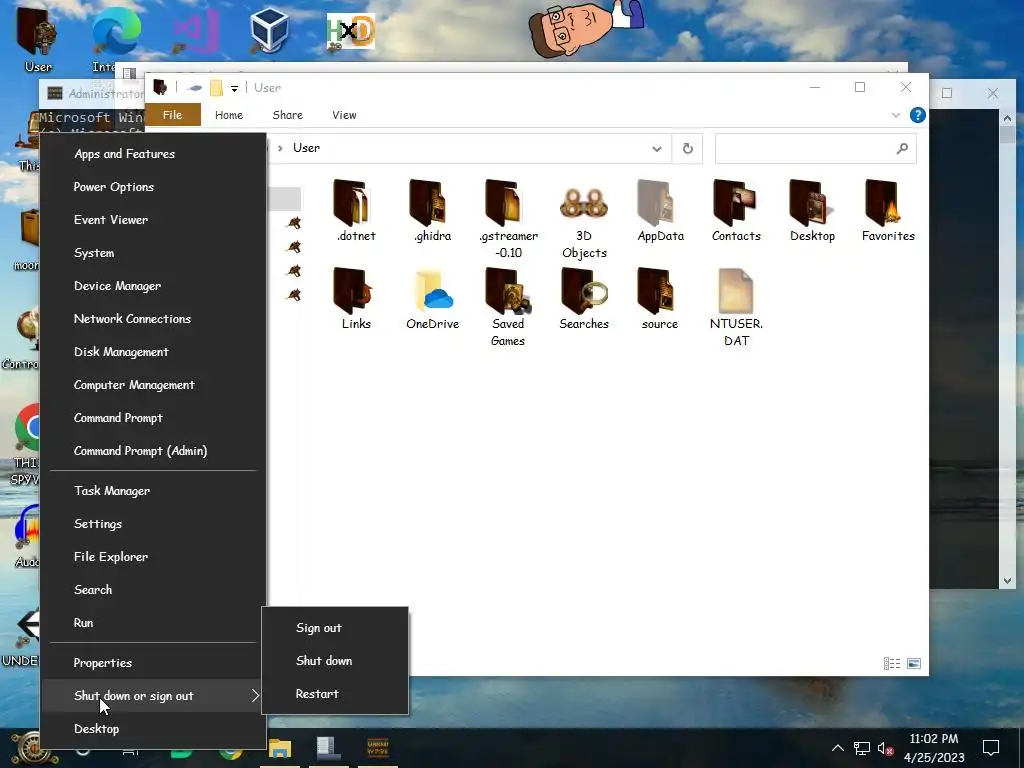Open the View ribbon tab
The height and width of the screenshot is (768, 1024).
[344, 115]
